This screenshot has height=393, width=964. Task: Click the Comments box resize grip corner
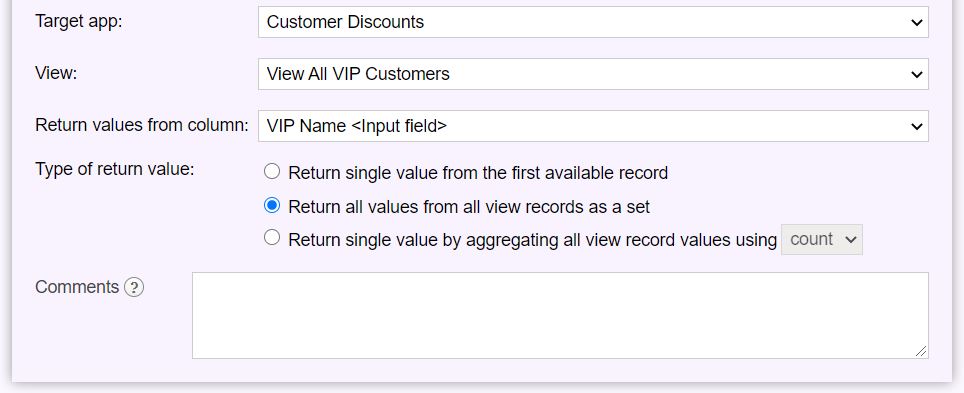point(920,351)
